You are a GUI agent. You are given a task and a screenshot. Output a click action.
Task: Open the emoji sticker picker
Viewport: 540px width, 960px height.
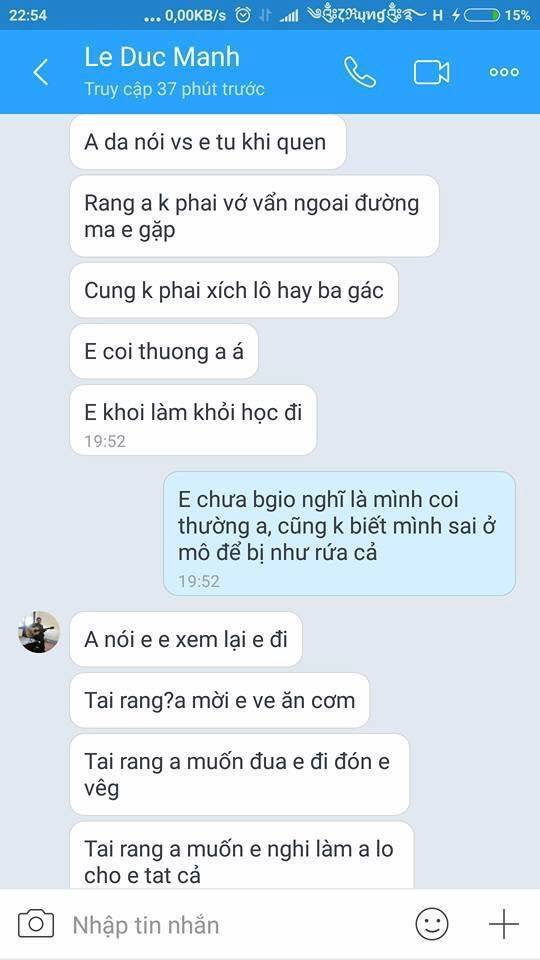click(x=432, y=924)
